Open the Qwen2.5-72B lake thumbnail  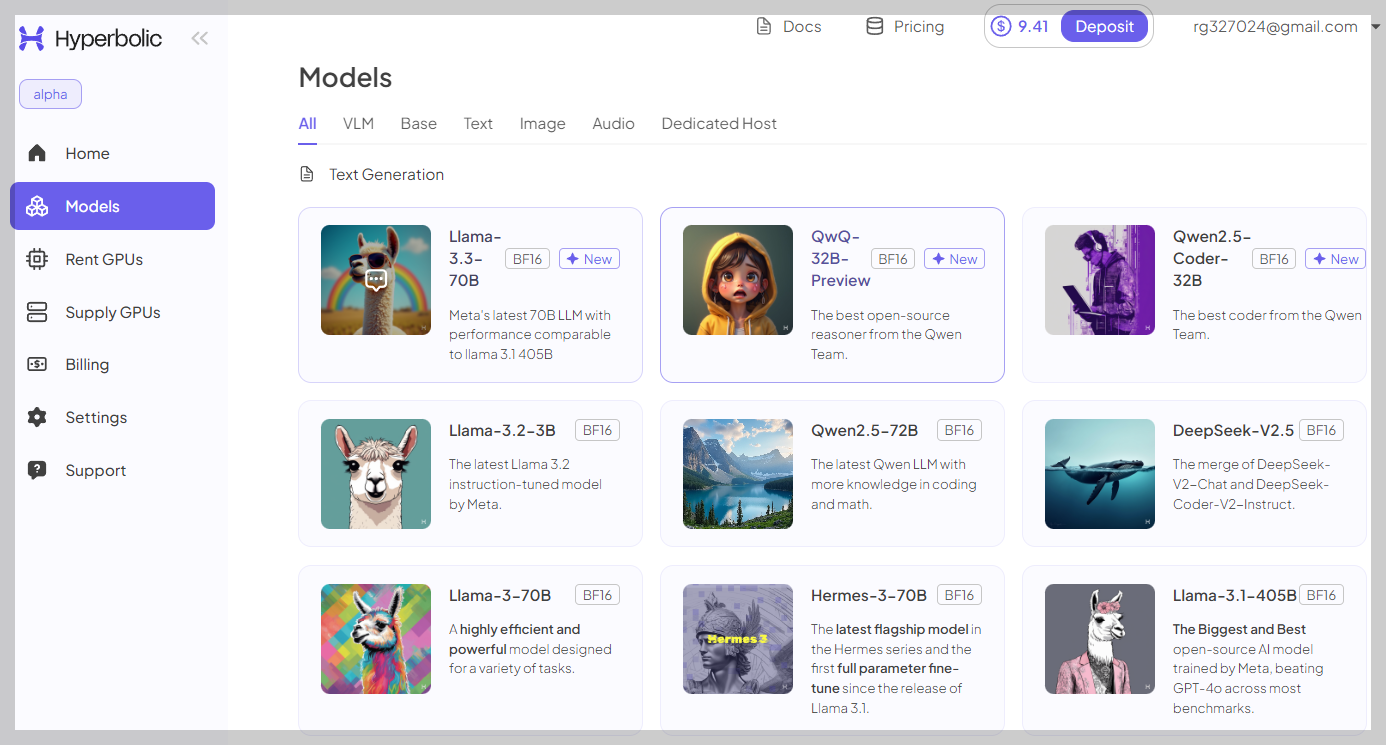point(738,474)
